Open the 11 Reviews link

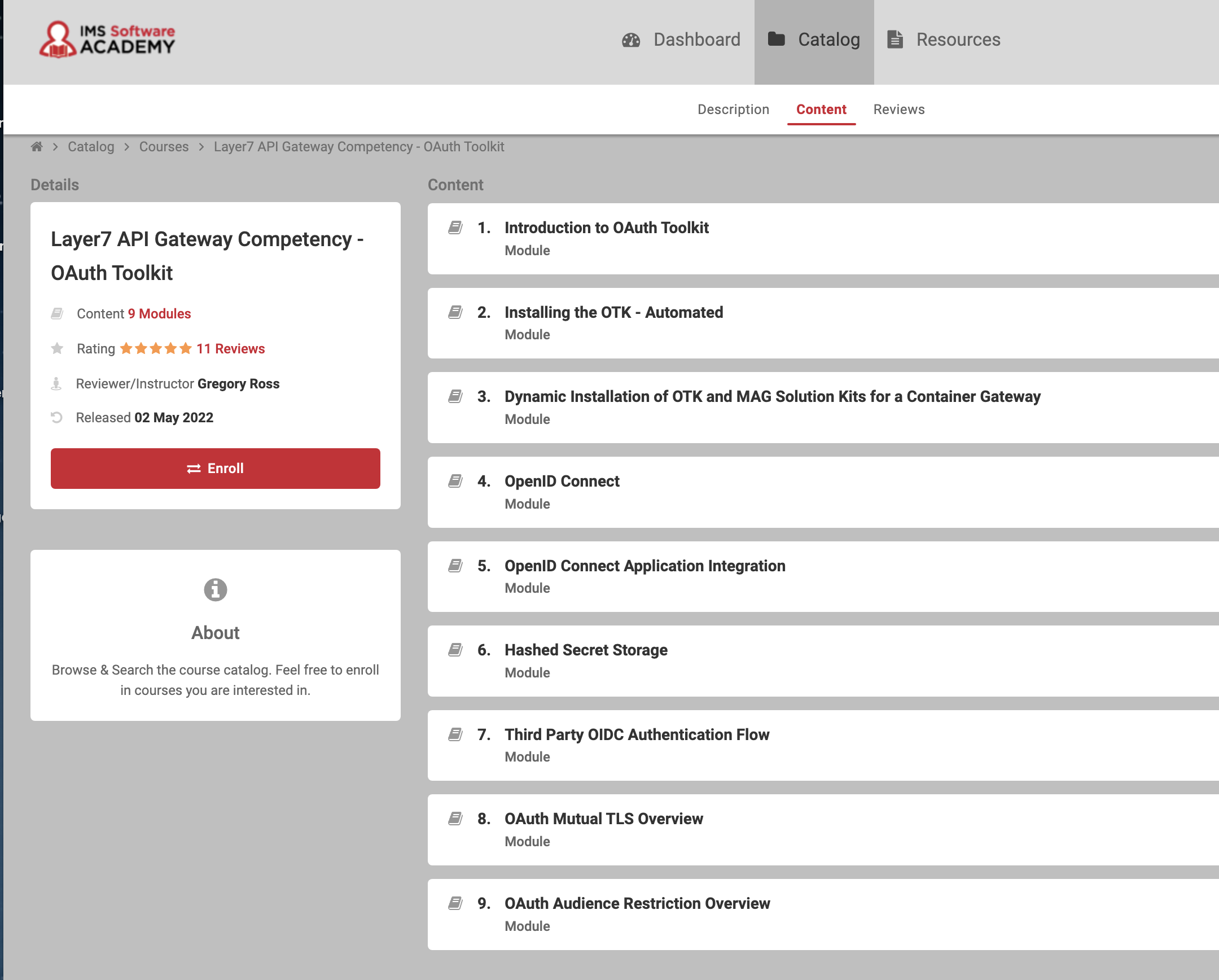[230, 348]
